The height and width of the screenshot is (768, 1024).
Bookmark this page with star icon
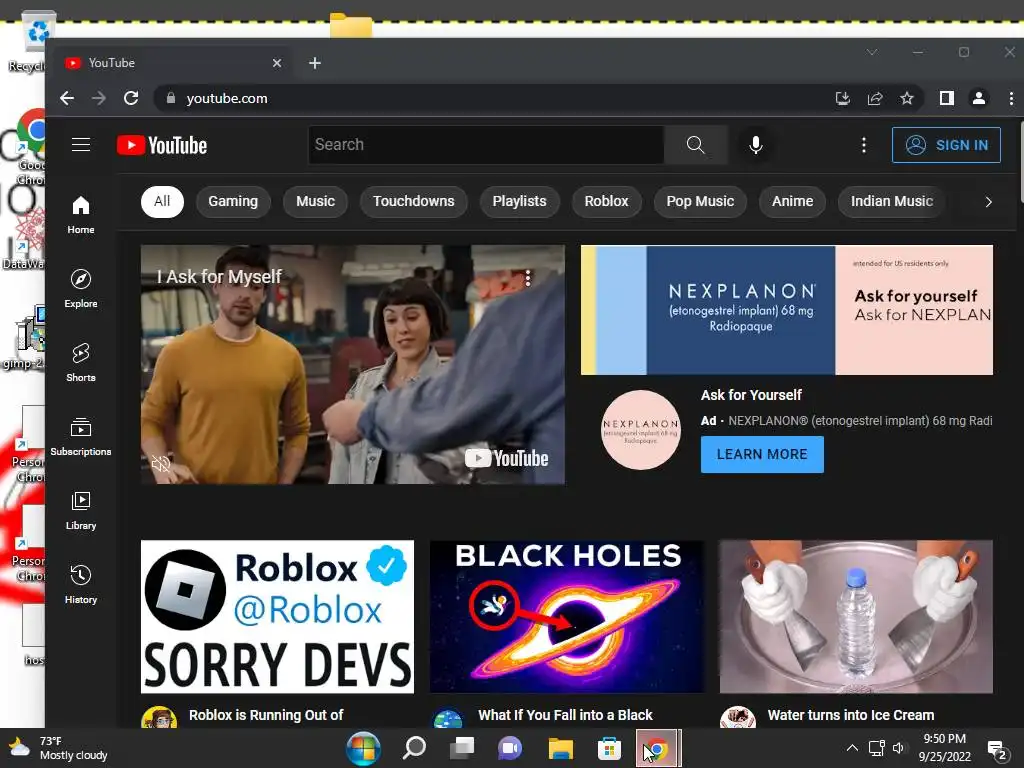[906, 98]
